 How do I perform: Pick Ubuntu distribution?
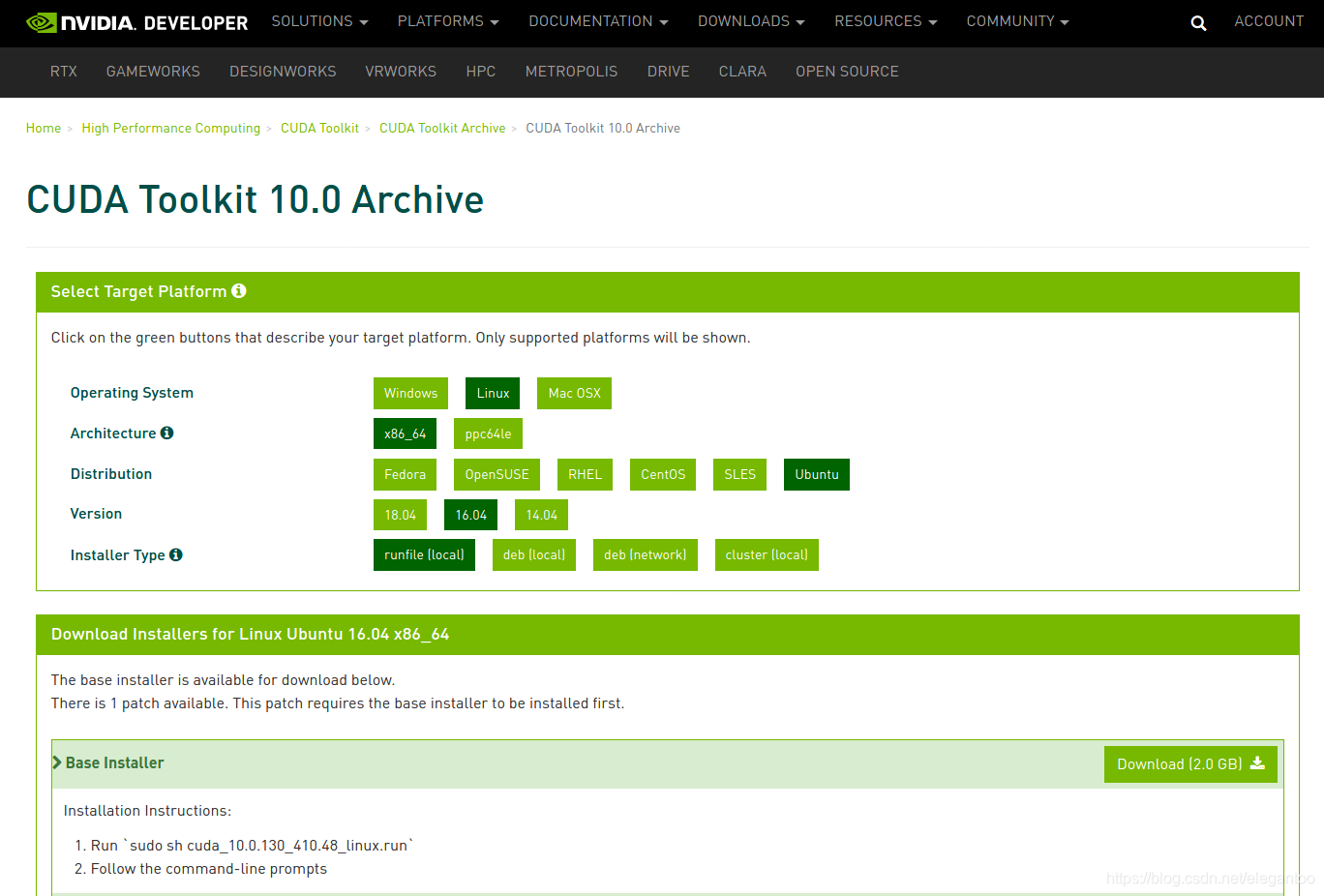pos(817,474)
